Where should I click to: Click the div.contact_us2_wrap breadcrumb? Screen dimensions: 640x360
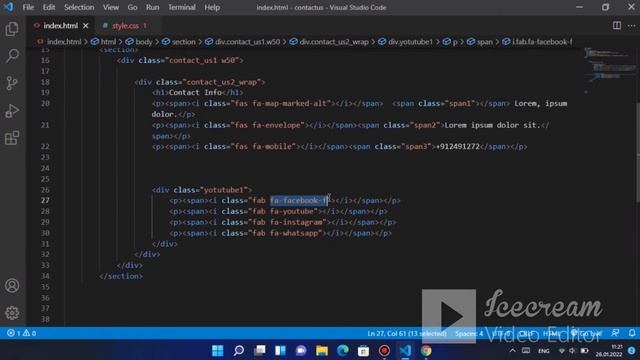[334, 42]
